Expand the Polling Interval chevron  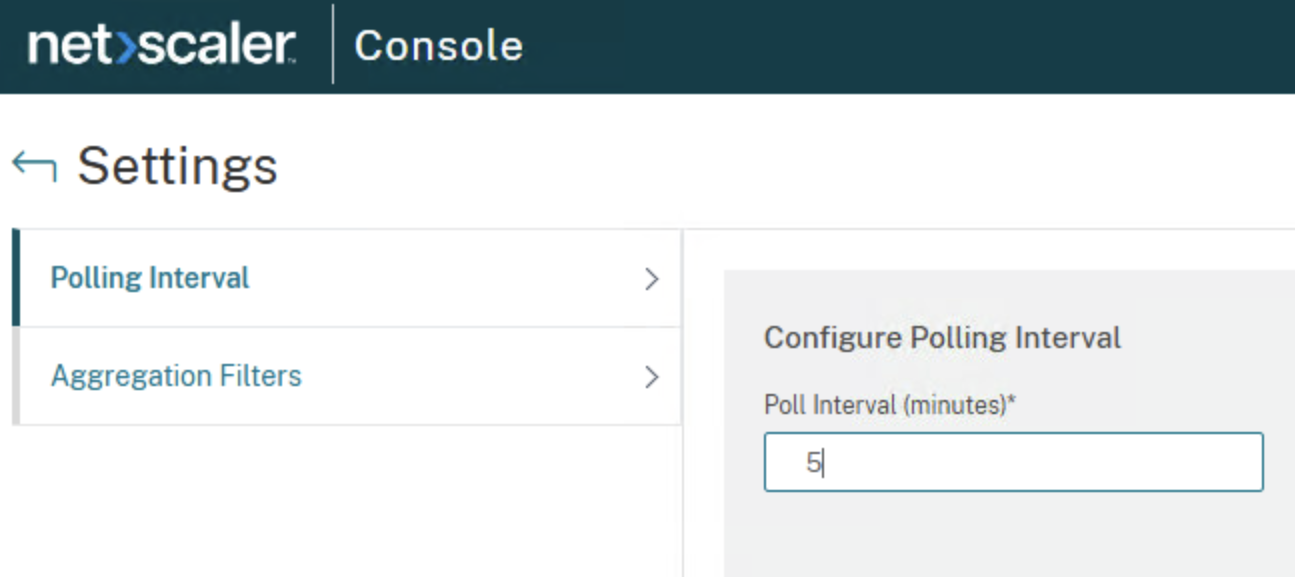tap(652, 279)
